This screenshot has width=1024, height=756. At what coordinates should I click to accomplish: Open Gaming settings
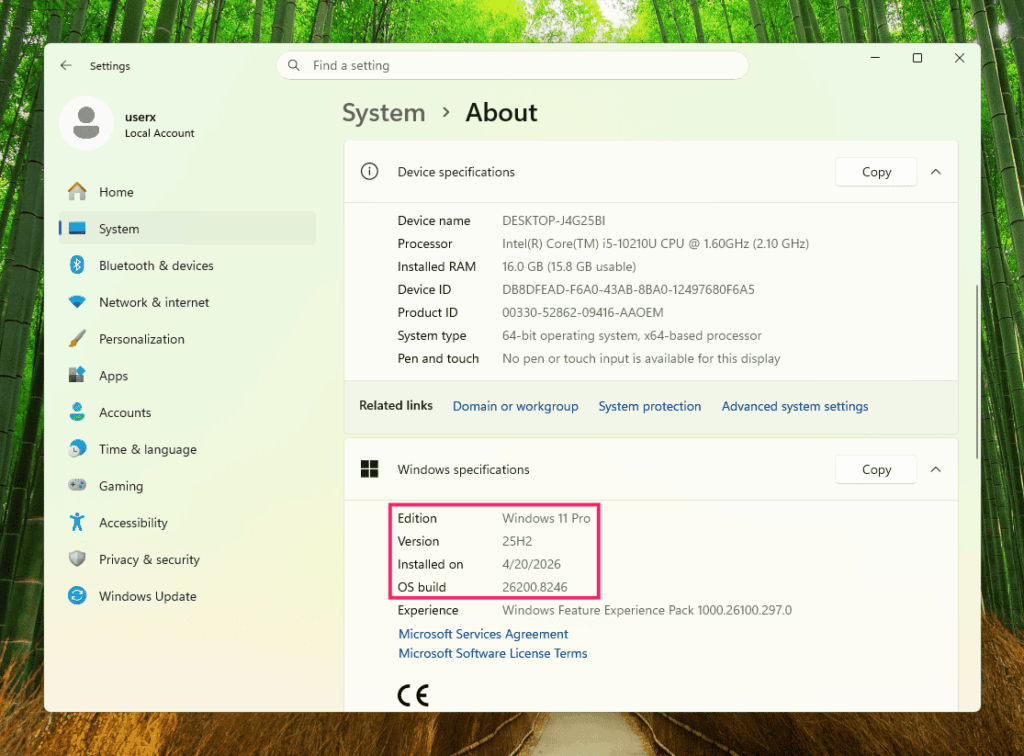point(187,485)
